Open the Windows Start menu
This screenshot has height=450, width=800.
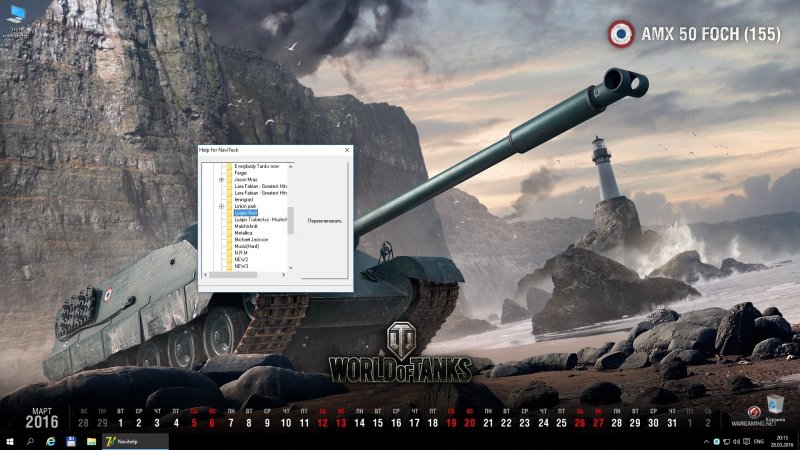pyautogui.click(x=9, y=441)
